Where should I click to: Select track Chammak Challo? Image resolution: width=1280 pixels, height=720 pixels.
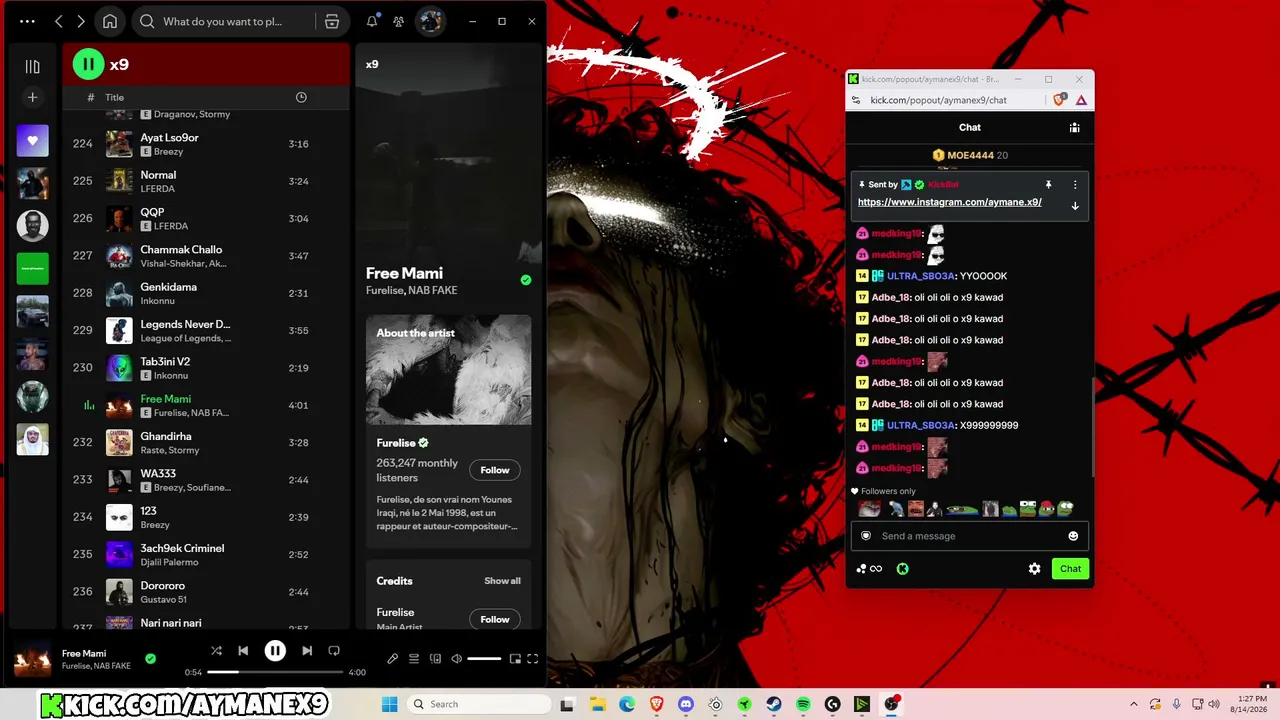coord(206,256)
